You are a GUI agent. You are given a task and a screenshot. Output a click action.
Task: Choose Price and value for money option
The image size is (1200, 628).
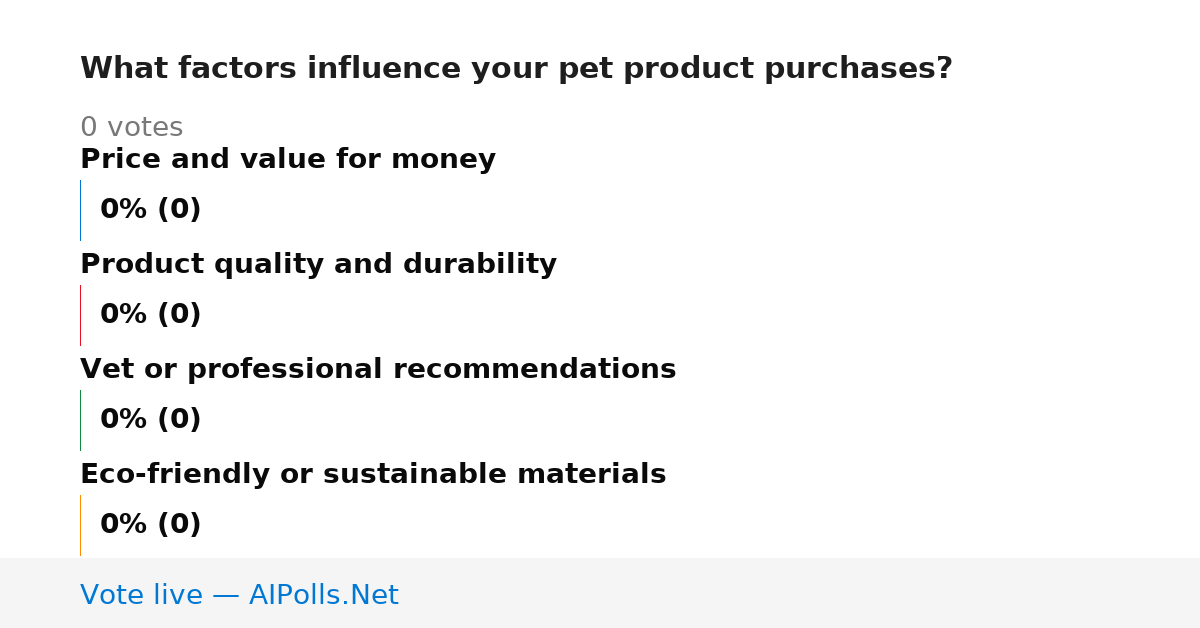(x=288, y=160)
